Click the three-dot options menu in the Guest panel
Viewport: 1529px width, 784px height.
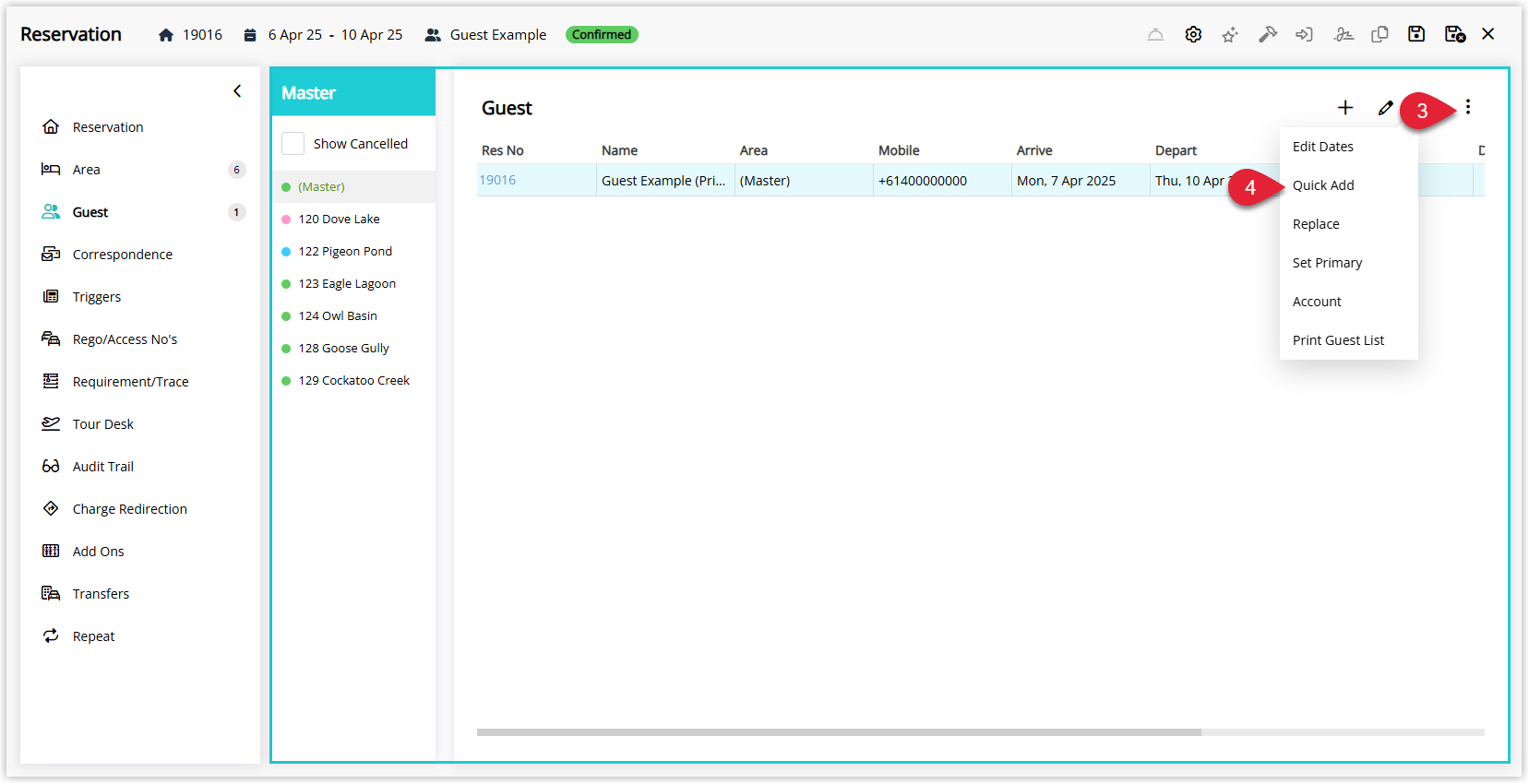1468,107
